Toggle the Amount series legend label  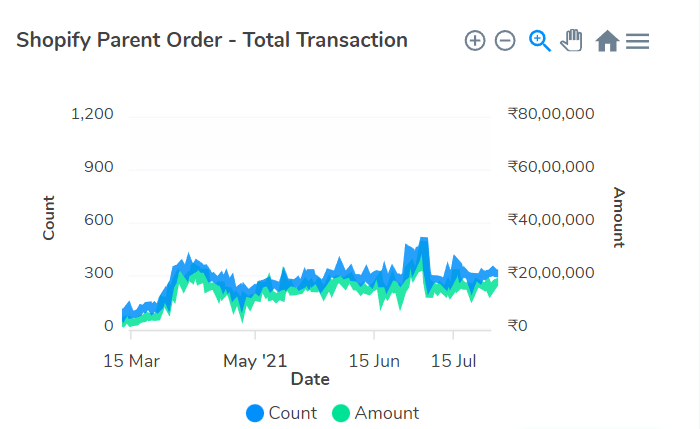(387, 413)
